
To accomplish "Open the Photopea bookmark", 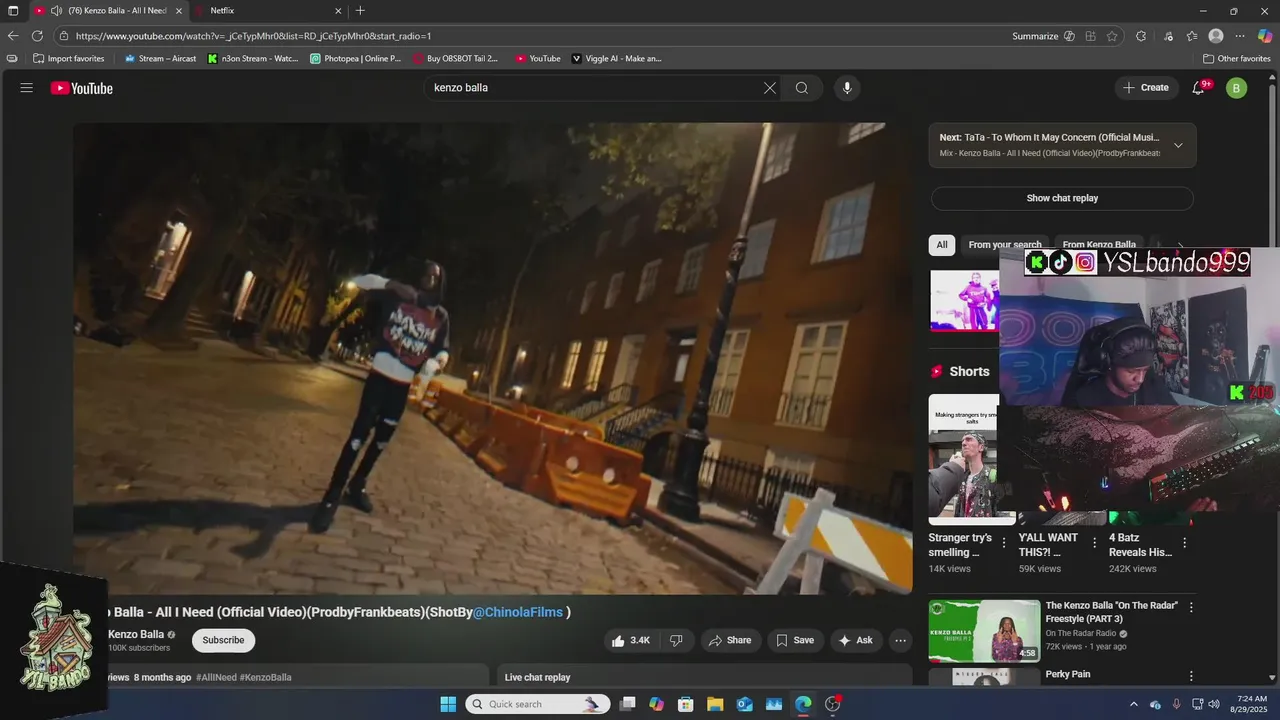I will [x=356, y=59].
